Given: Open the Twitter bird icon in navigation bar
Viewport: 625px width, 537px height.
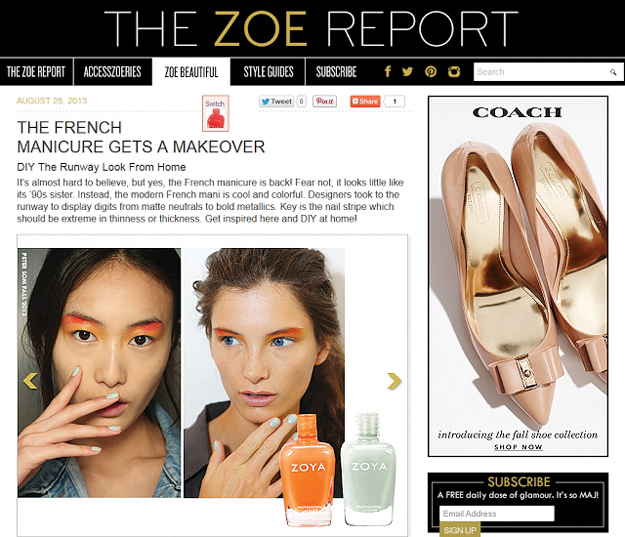Looking at the screenshot, I should (x=407, y=72).
